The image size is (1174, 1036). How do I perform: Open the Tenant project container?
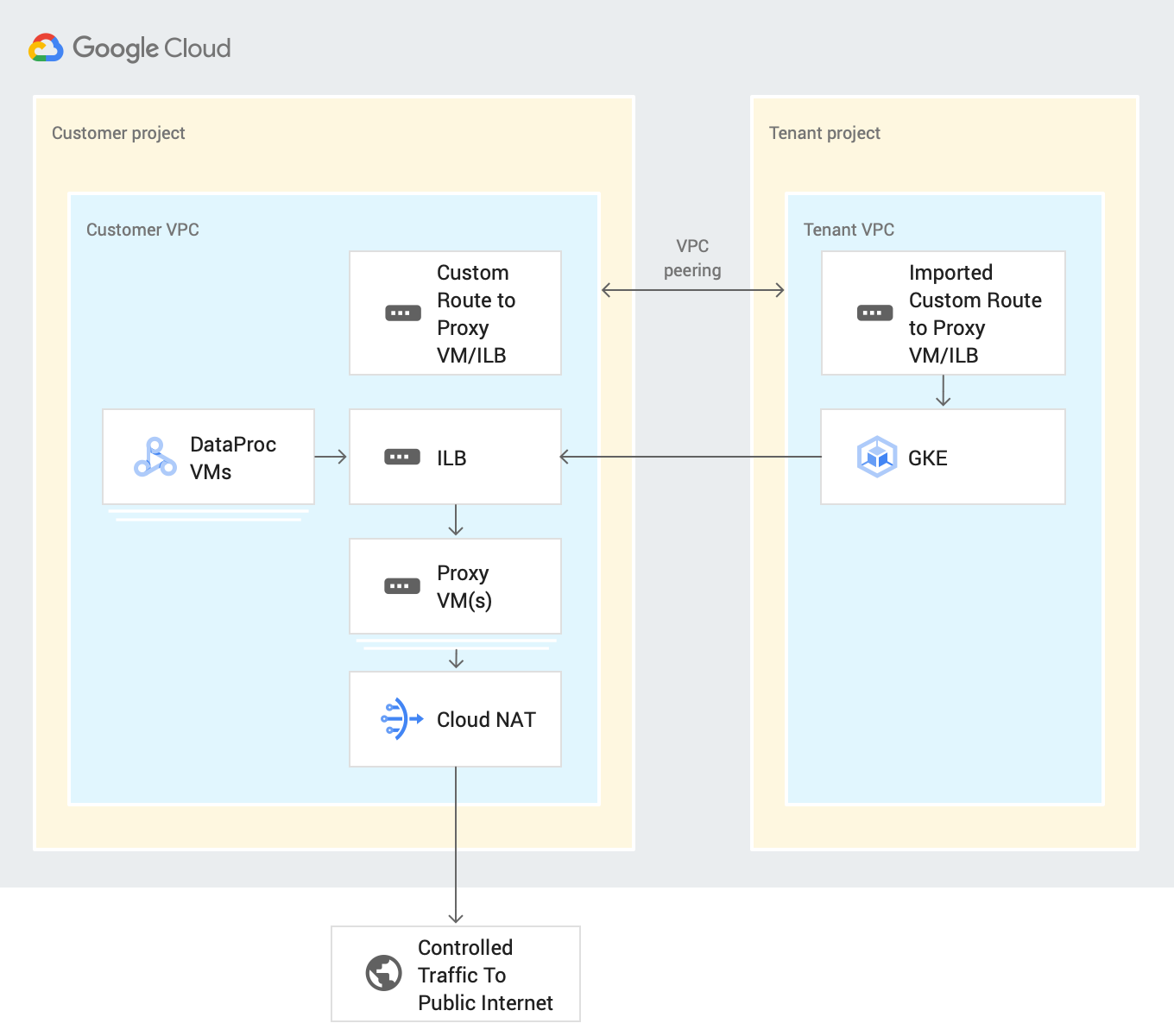tap(824, 133)
